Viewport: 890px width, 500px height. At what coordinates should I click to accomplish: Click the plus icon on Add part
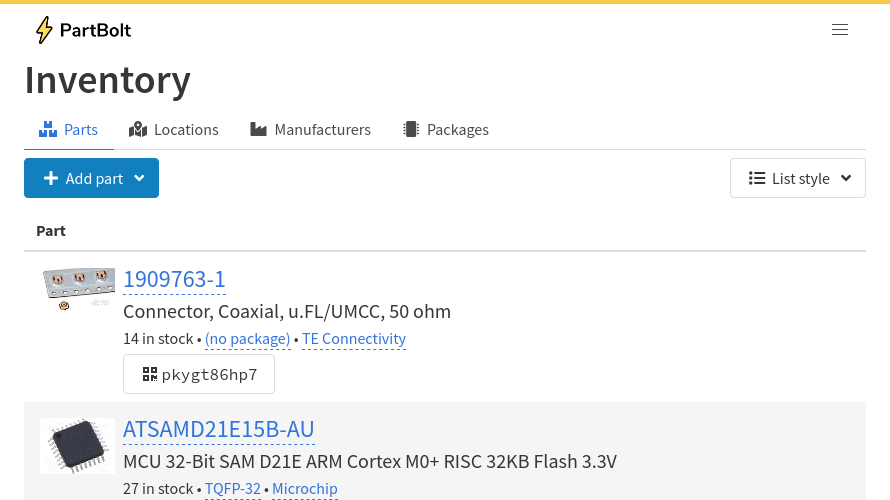(x=51, y=178)
